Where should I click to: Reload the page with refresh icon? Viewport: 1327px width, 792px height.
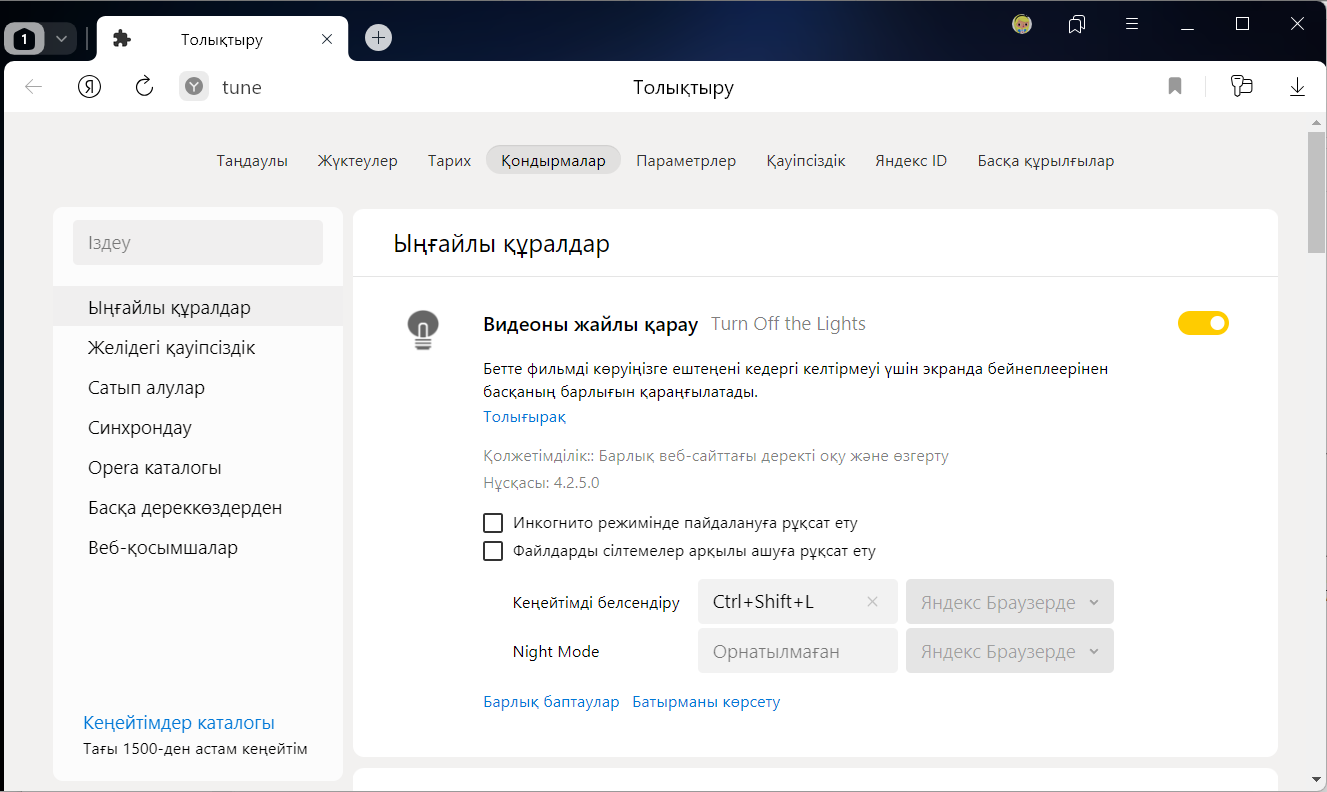144,87
